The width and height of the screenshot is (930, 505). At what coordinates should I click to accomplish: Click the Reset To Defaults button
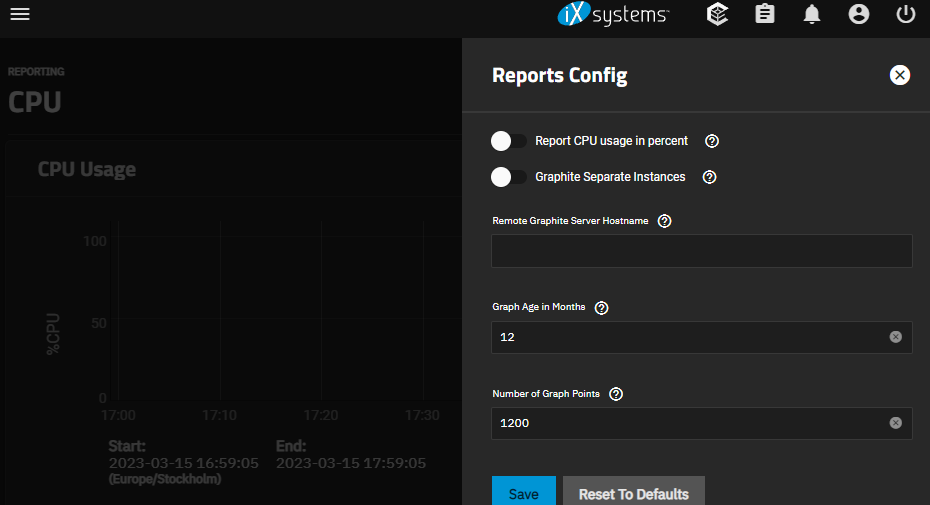pos(633,493)
